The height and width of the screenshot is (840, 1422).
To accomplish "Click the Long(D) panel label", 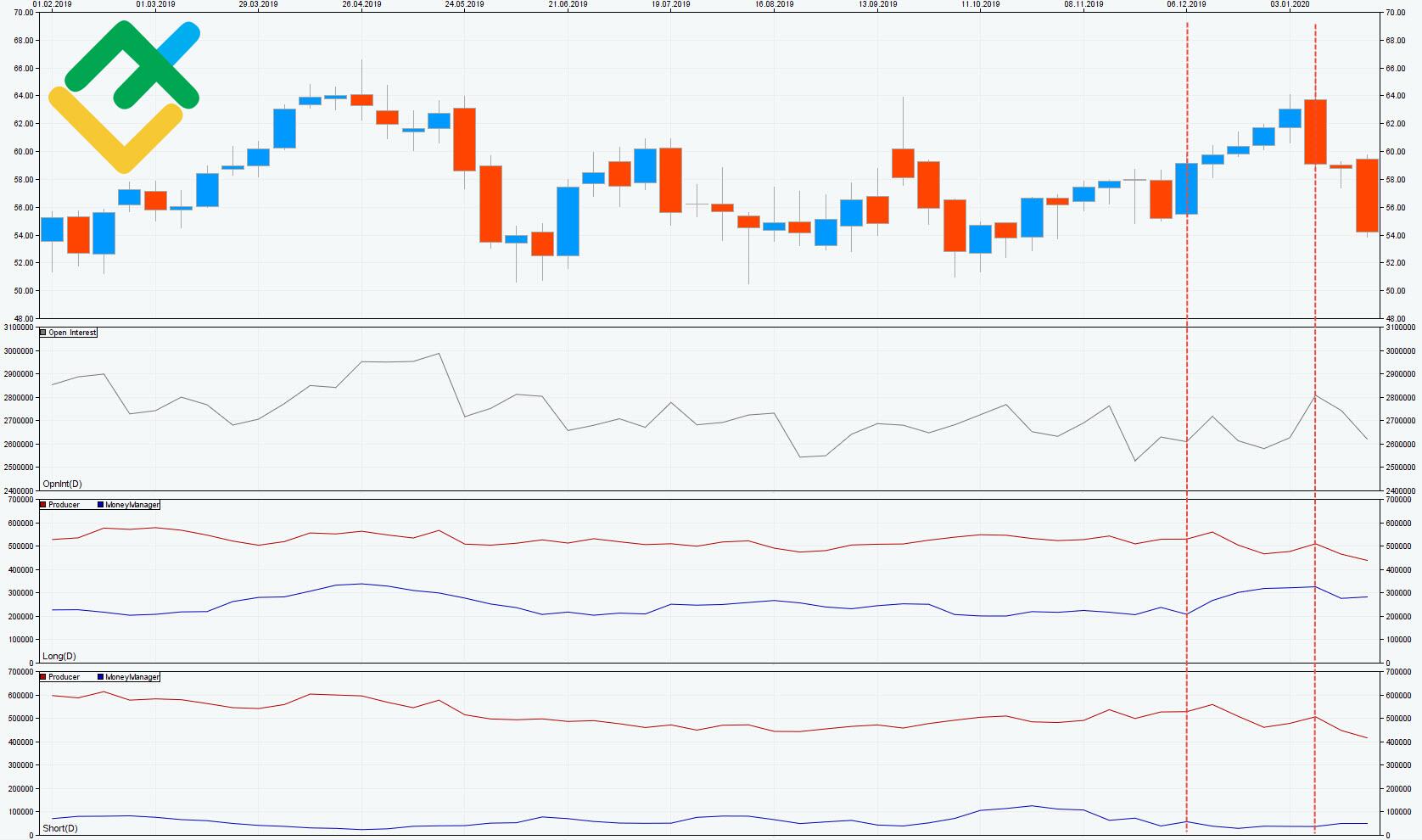I will (59, 656).
